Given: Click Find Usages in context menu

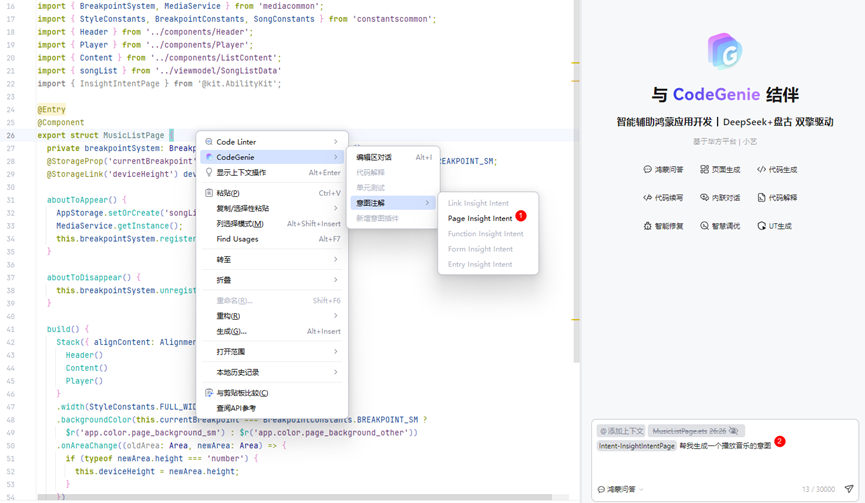Looking at the screenshot, I should [x=238, y=239].
